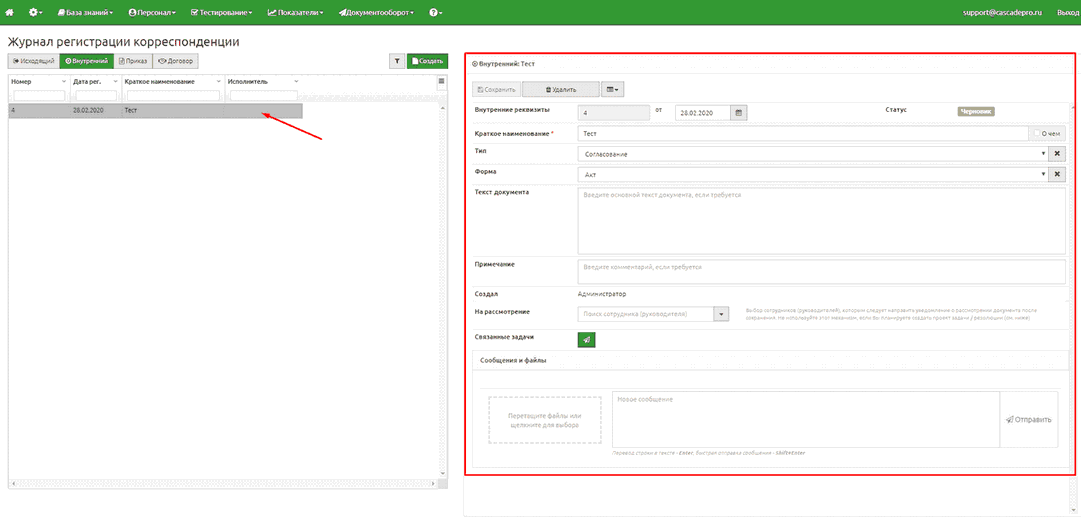The image size is (1081, 519).
Task: Open the Показатели menu
Action: coord(295,12)
